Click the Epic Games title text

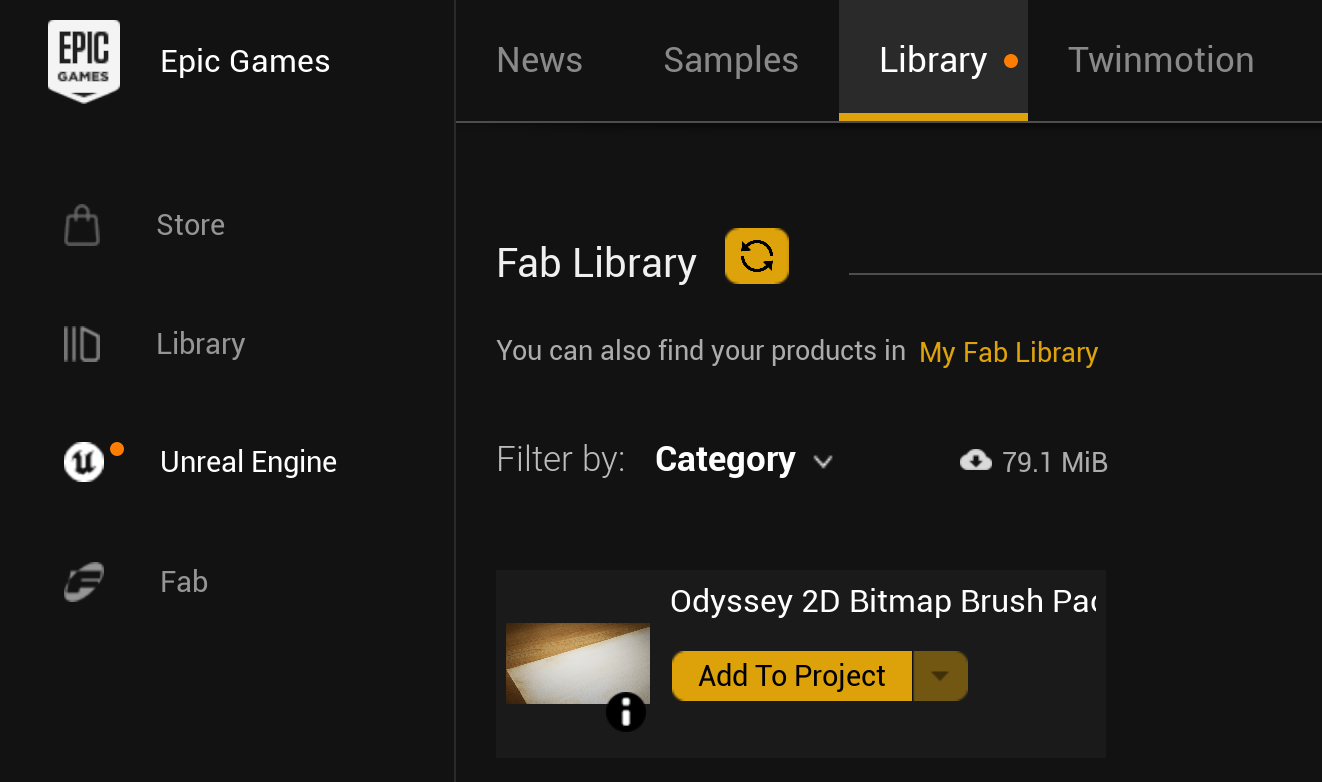coord(245,62)
